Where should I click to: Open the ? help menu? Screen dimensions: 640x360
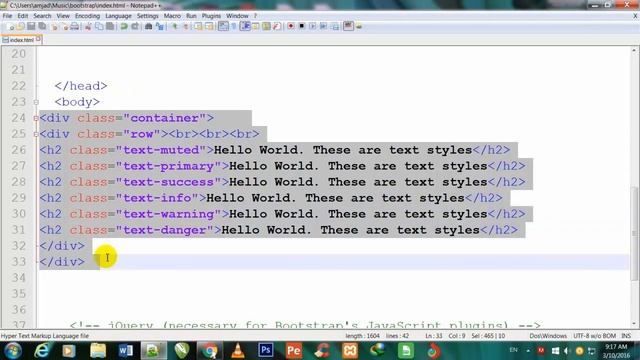pyautogui.click(x=255, y=16)
